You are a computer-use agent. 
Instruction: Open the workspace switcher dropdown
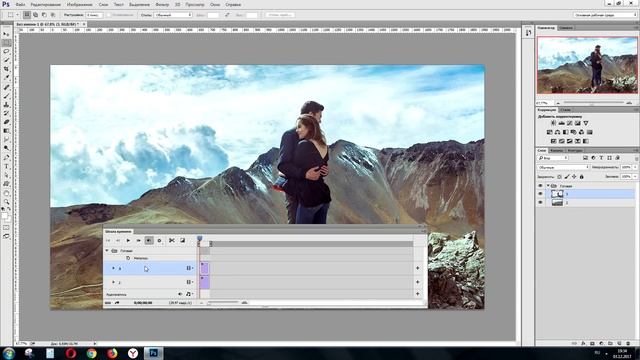[x=605, y=15]
